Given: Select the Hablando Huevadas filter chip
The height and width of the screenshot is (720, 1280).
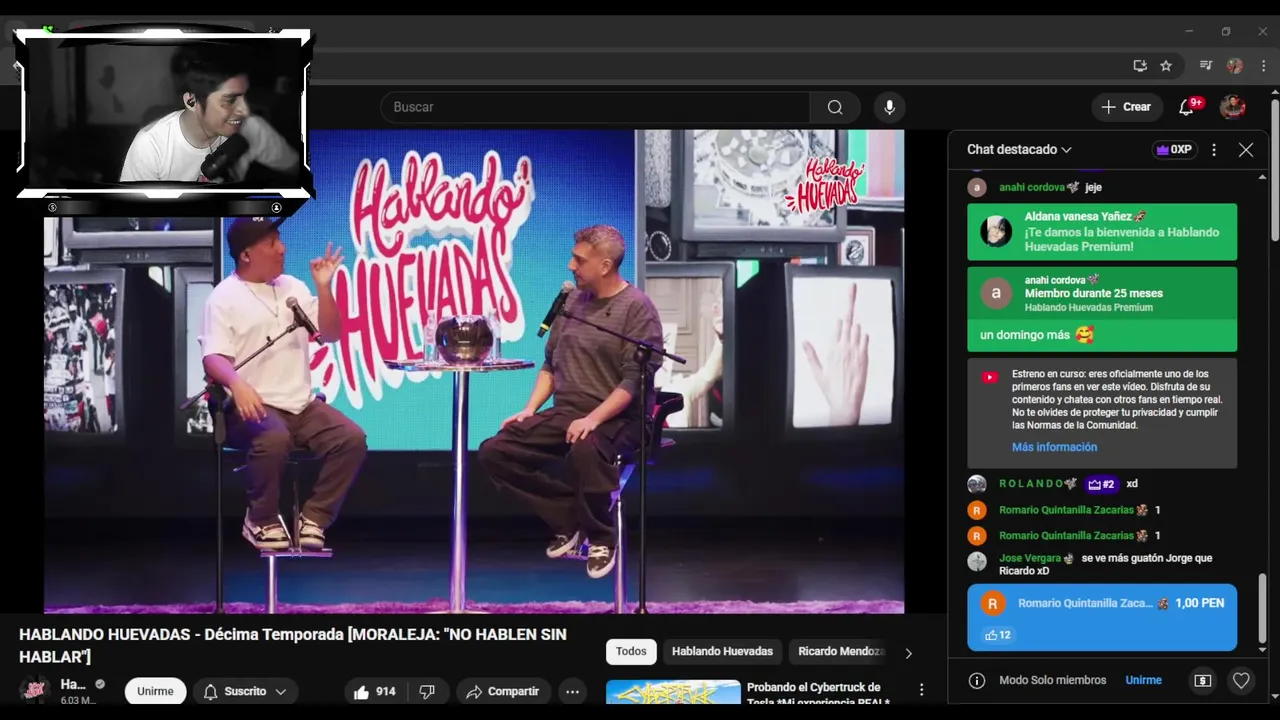Looking at the screenshot, I should tap(722, 651).
